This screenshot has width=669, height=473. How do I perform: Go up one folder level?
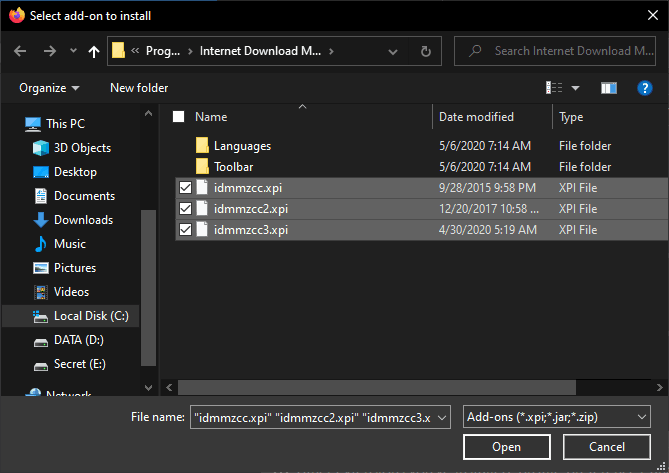coord(94,52)
